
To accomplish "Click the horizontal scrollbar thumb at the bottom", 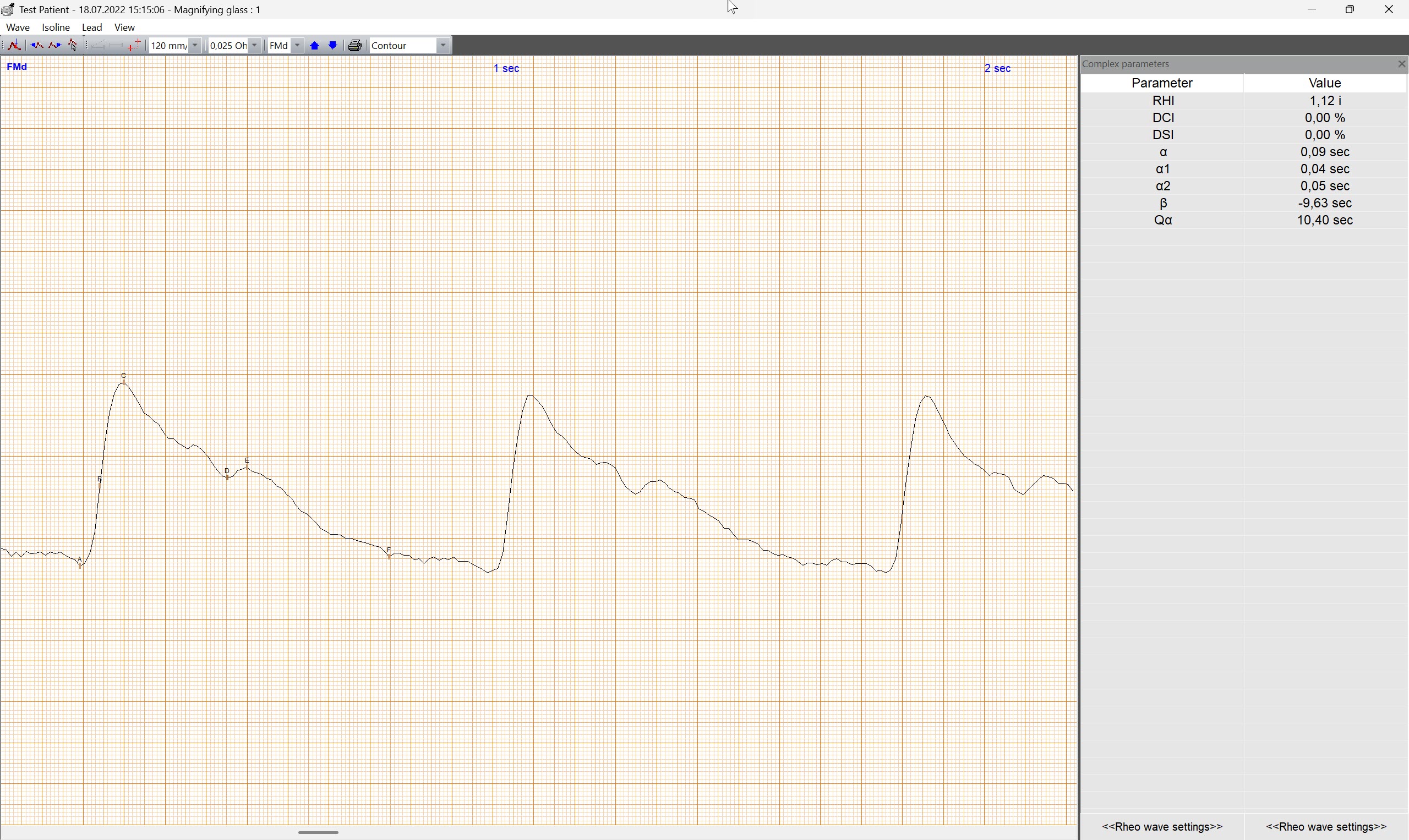I will tap(319, 833).
